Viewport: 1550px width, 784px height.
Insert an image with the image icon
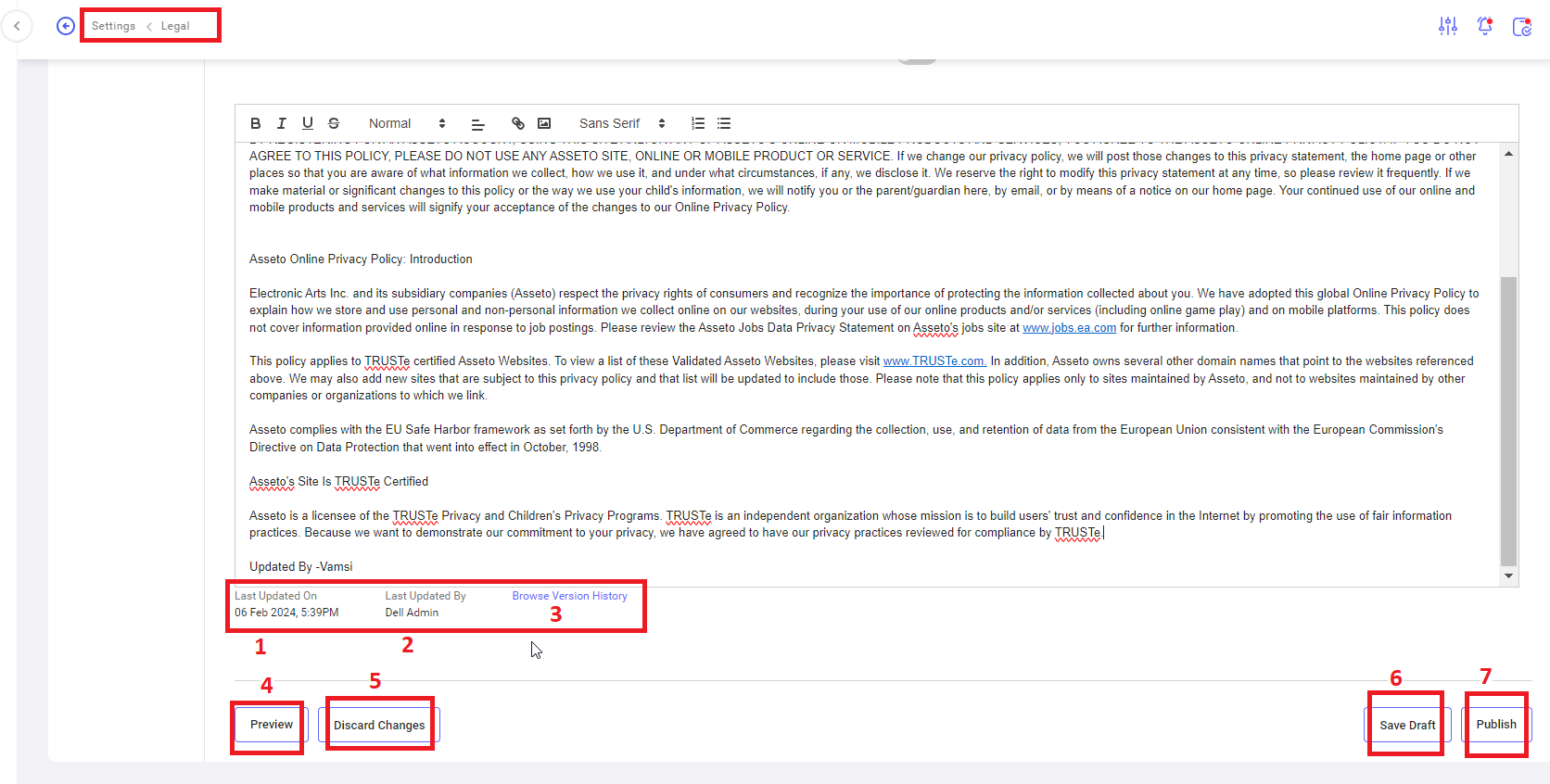click(x=544, y=123)
